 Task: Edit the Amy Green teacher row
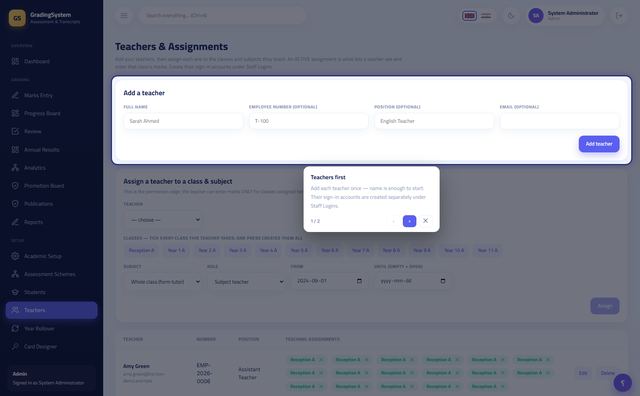(583, 373)
